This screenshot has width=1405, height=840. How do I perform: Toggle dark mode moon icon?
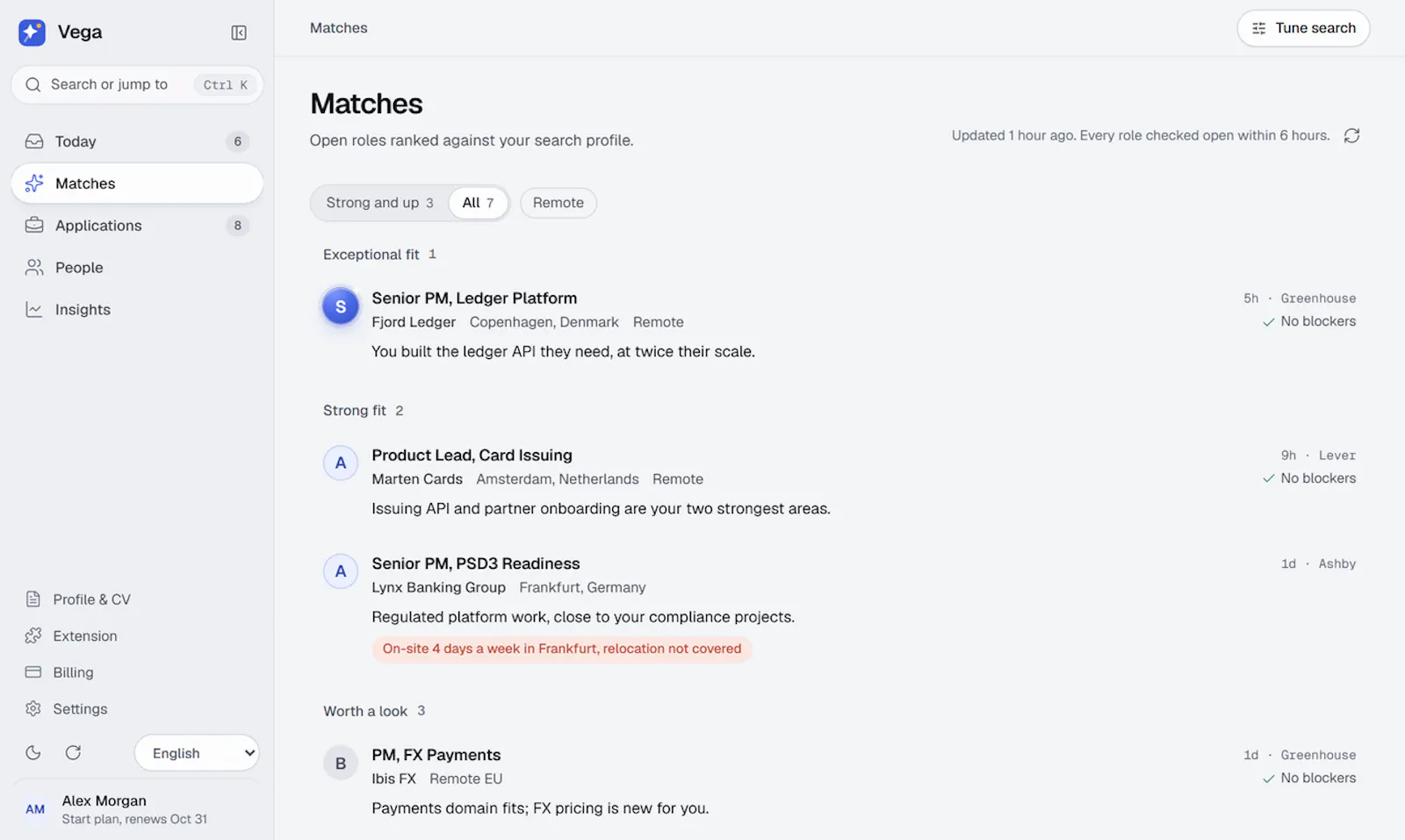click(x=33, y=752)
